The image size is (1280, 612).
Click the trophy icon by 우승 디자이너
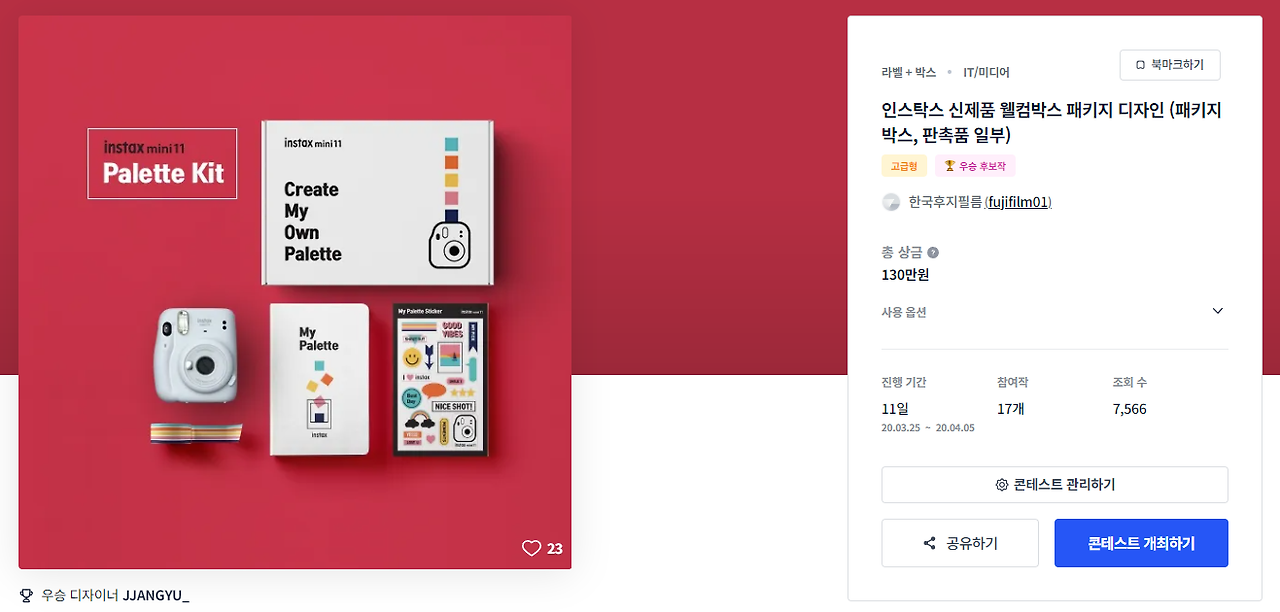[26, 595]
